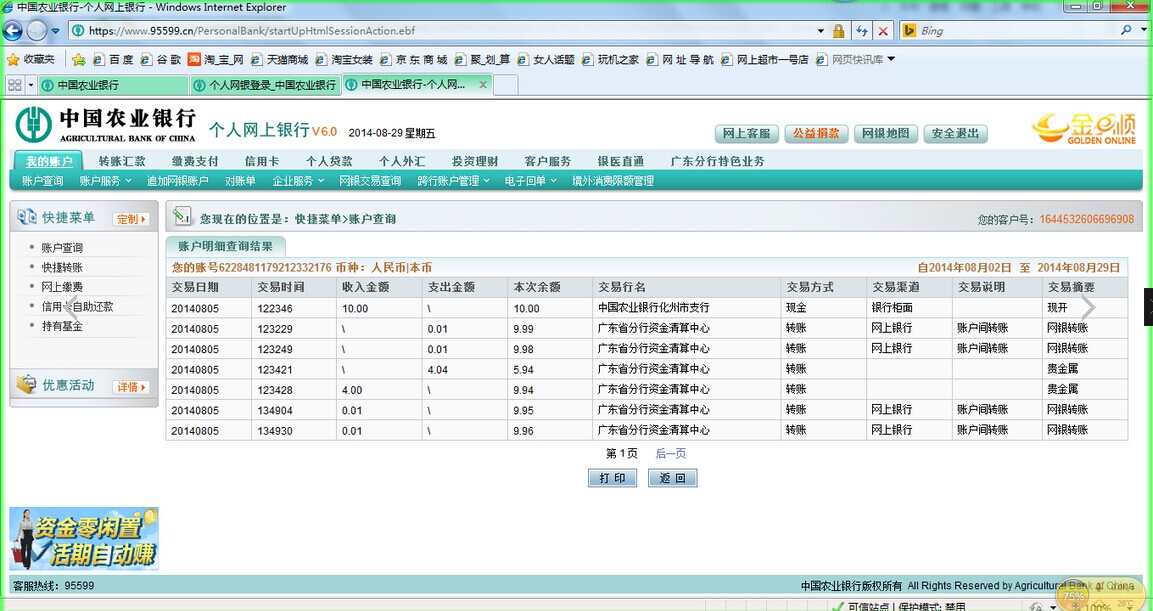The height and width of the screenshot is (611, 1153).
Task: Open the recent pages dropdown beside Forward
Action: (55, 31)
